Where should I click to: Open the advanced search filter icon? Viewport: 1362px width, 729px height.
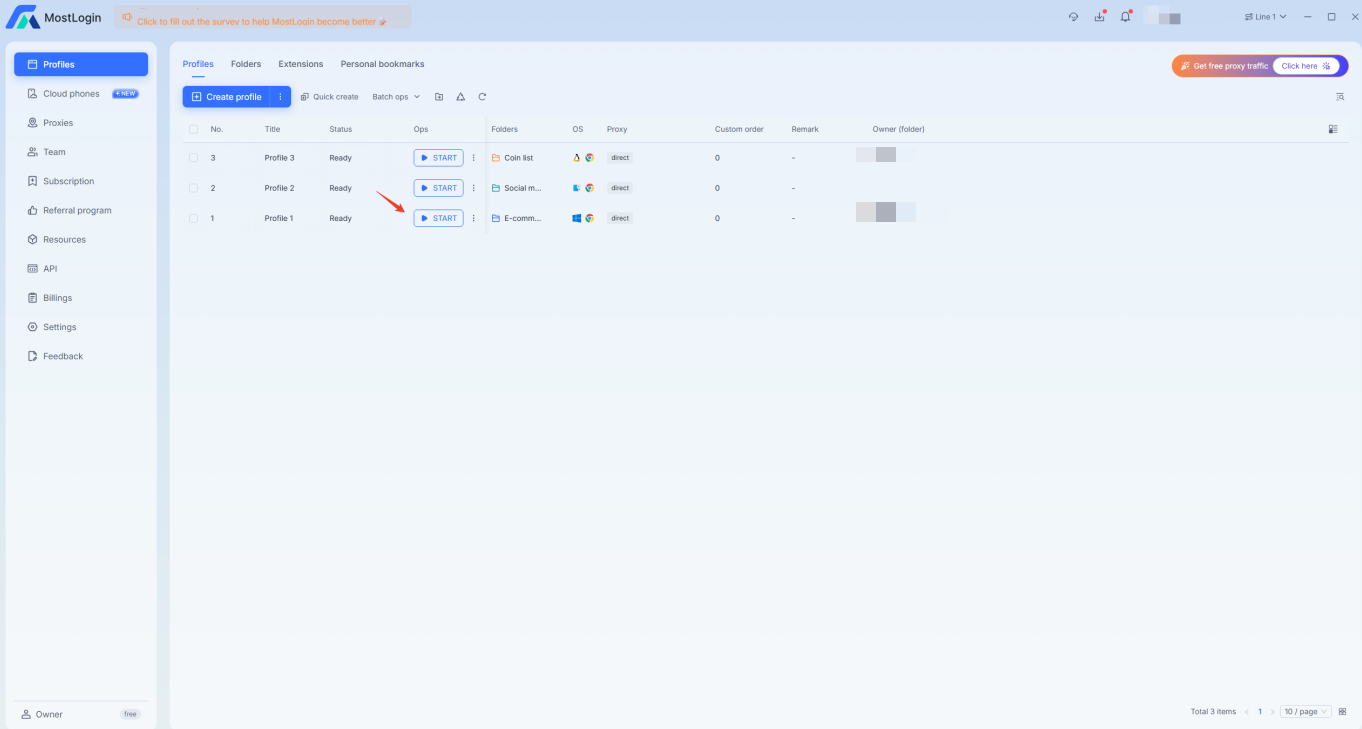tap(1339, 97)
